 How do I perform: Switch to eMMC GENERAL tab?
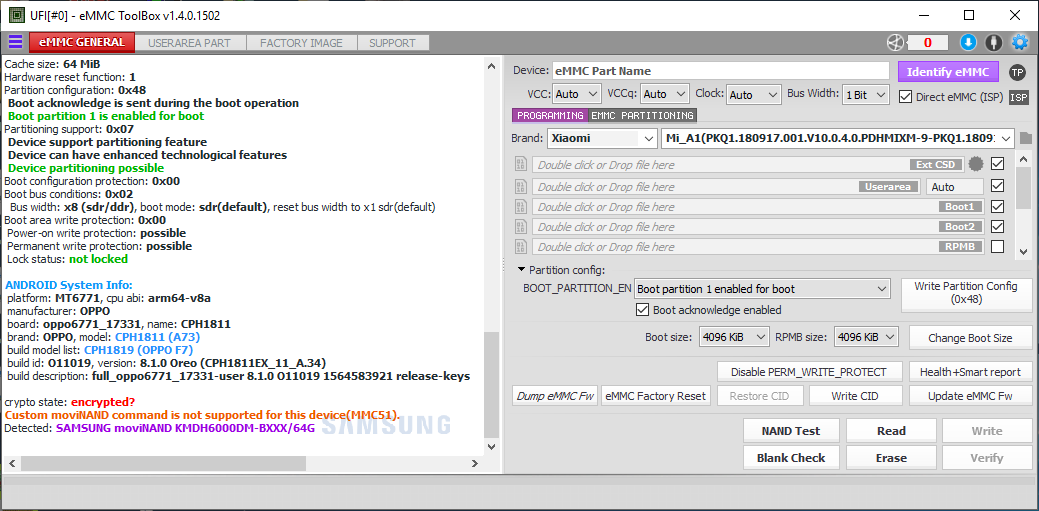click(82, 42)
